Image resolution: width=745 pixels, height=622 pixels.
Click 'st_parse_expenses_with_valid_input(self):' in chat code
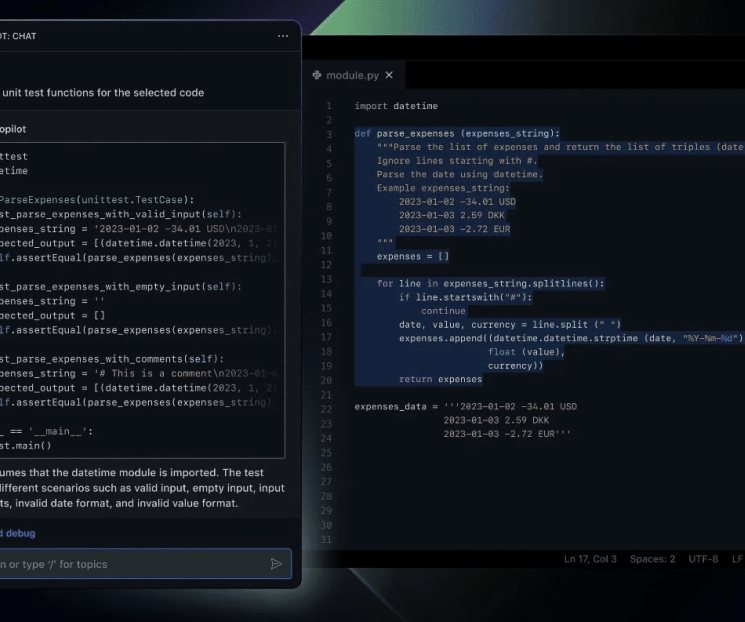pos(121,214)
